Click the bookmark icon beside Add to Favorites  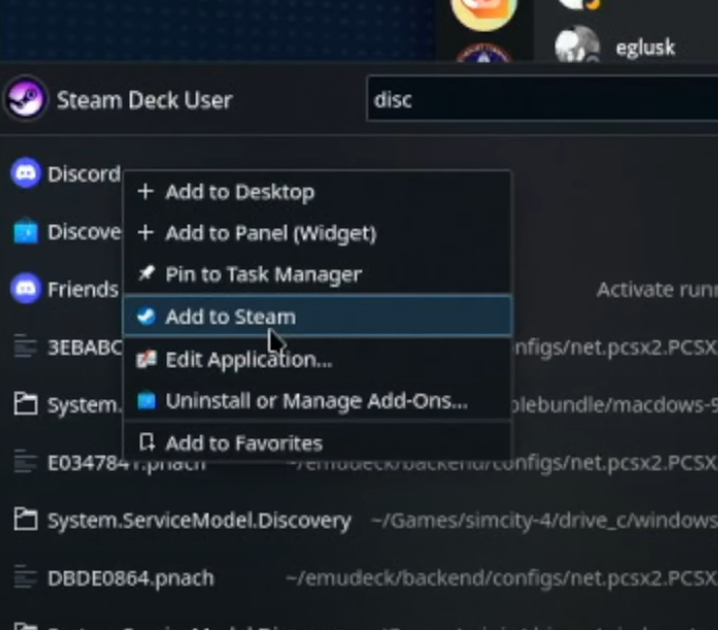click(147, 442)
